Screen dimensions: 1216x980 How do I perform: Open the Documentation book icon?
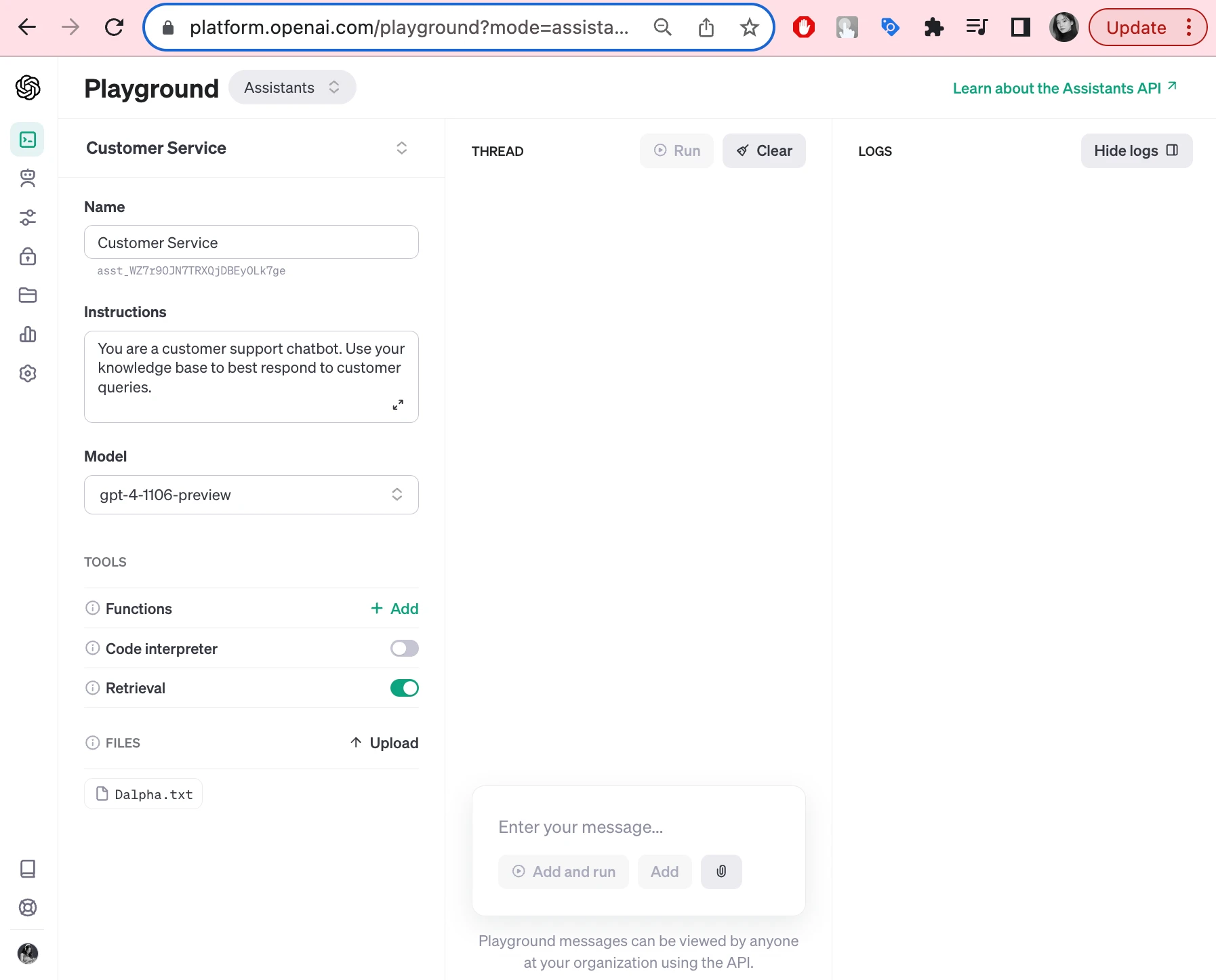tap(28, 869)
